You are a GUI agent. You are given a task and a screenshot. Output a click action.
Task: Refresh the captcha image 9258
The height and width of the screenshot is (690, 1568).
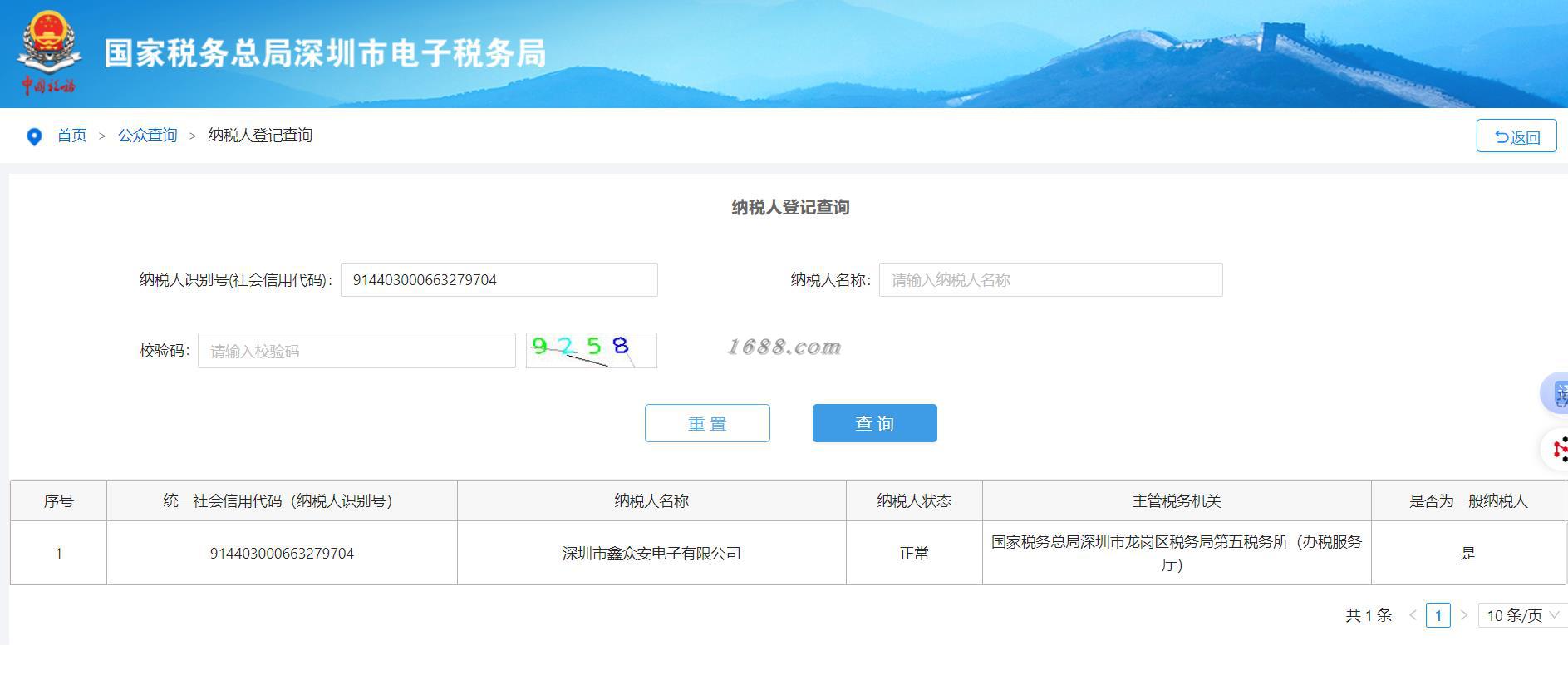[x=591, y=350]
